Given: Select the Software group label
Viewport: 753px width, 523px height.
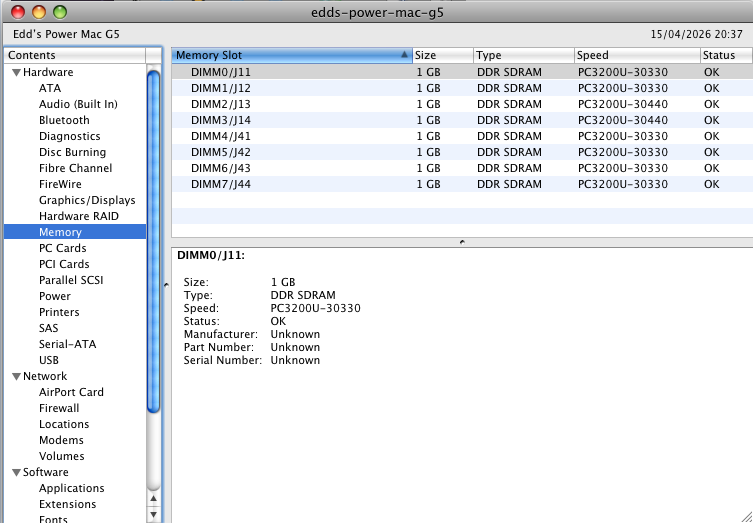Looking at the screenshot, I should (46, 473).
